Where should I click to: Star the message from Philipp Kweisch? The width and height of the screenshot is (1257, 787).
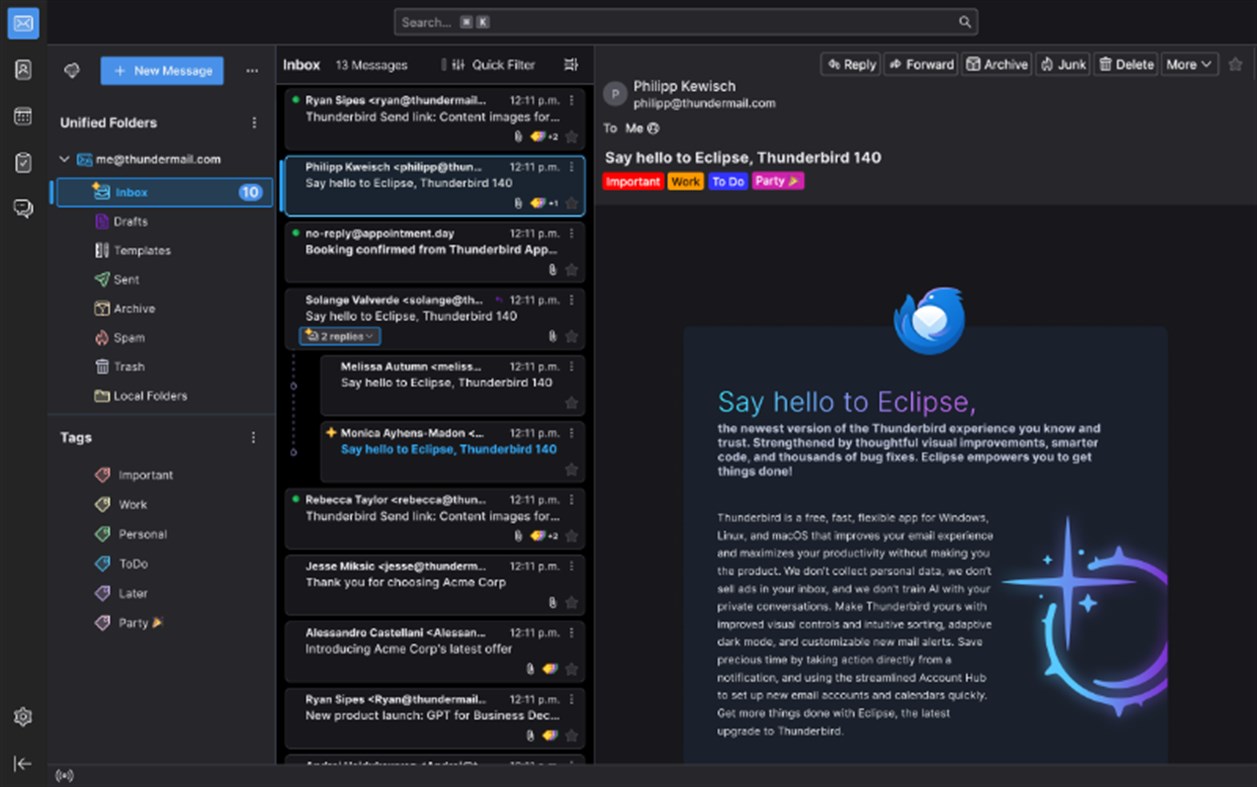(x=571, y=202)
